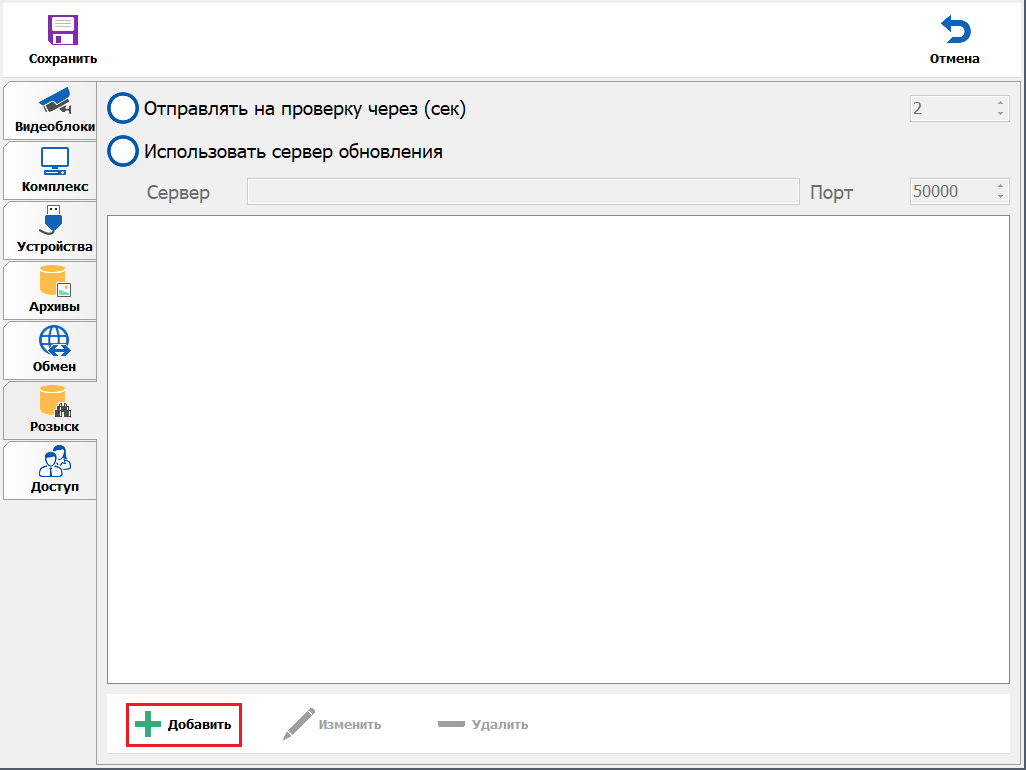Click the blue Cancel undo arrow icon
Image resolution: width=1026 pixels, height=770 pixels.
pos(954,30)
